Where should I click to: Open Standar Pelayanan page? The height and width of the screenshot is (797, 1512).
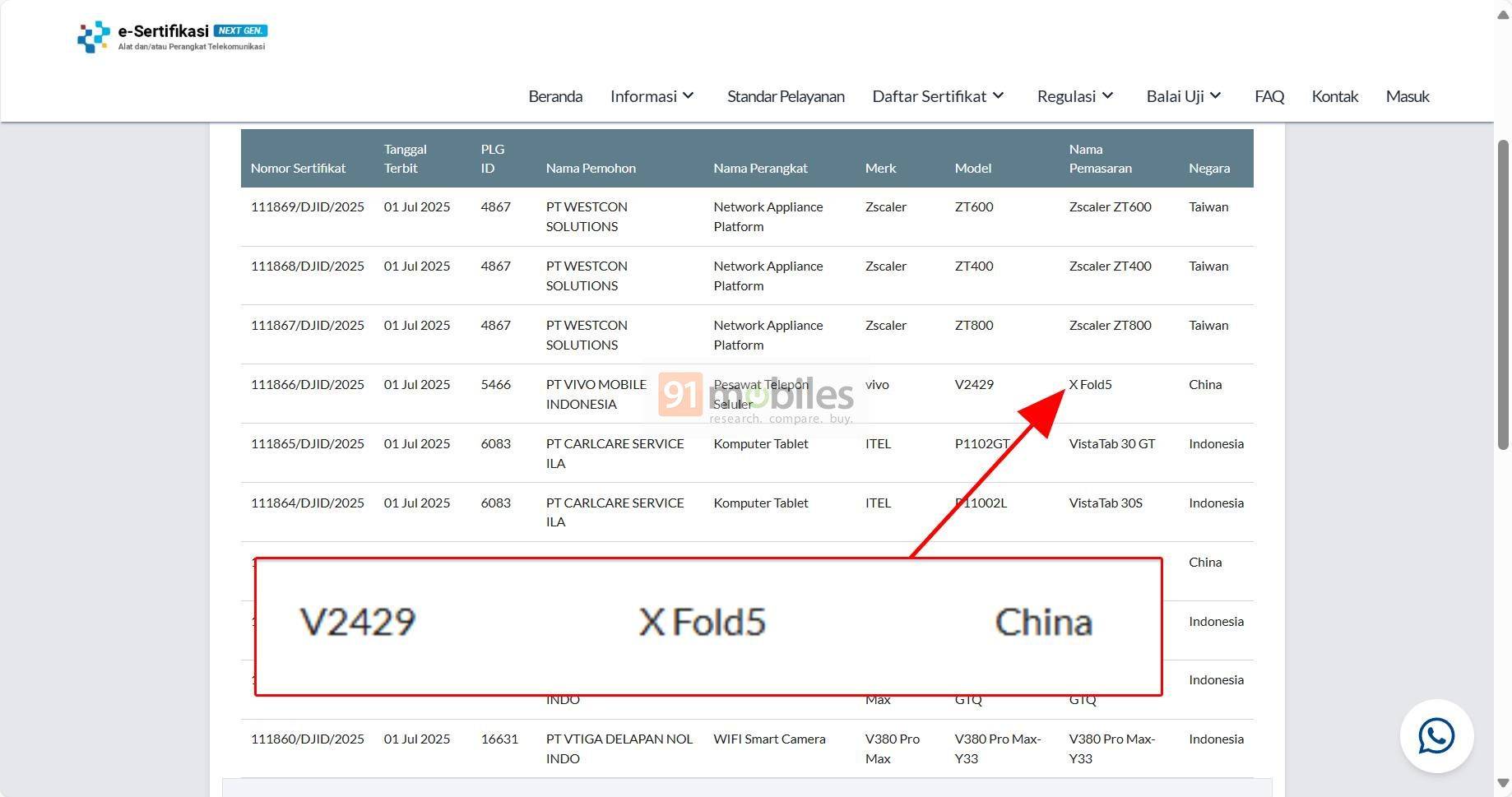coord(786,96)
